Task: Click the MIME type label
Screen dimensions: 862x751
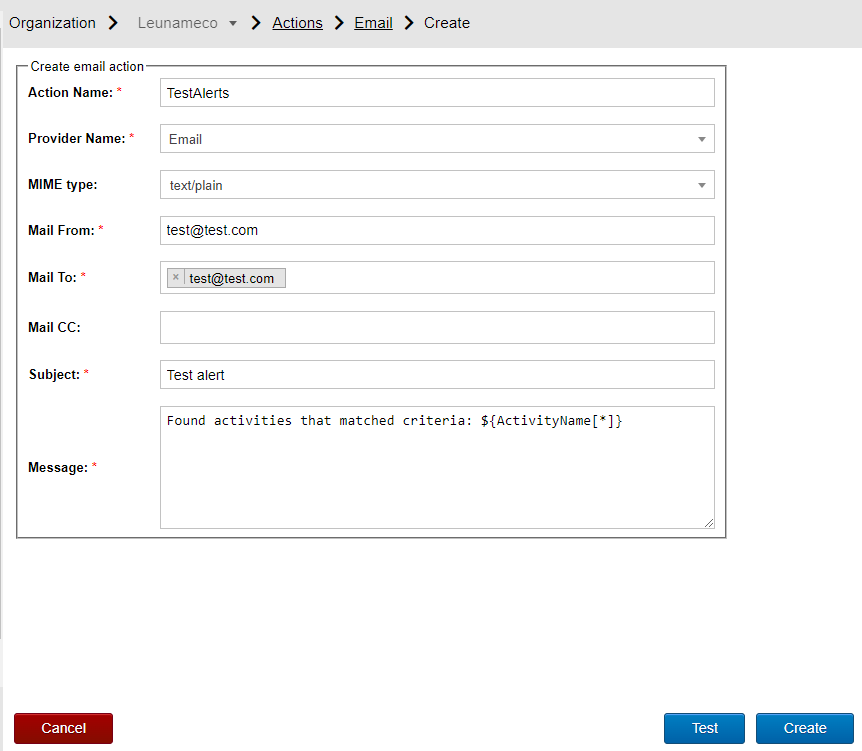Action: pos(63,185)
